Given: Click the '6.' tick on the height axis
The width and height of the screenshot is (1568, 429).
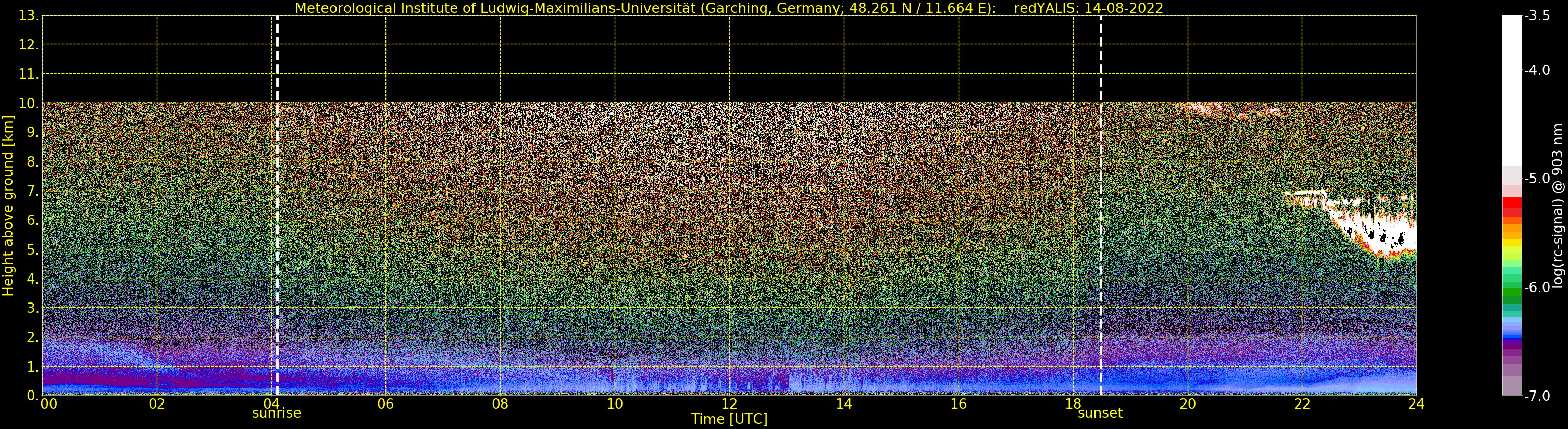Looking at the screenshot, I should click(32, 221).
